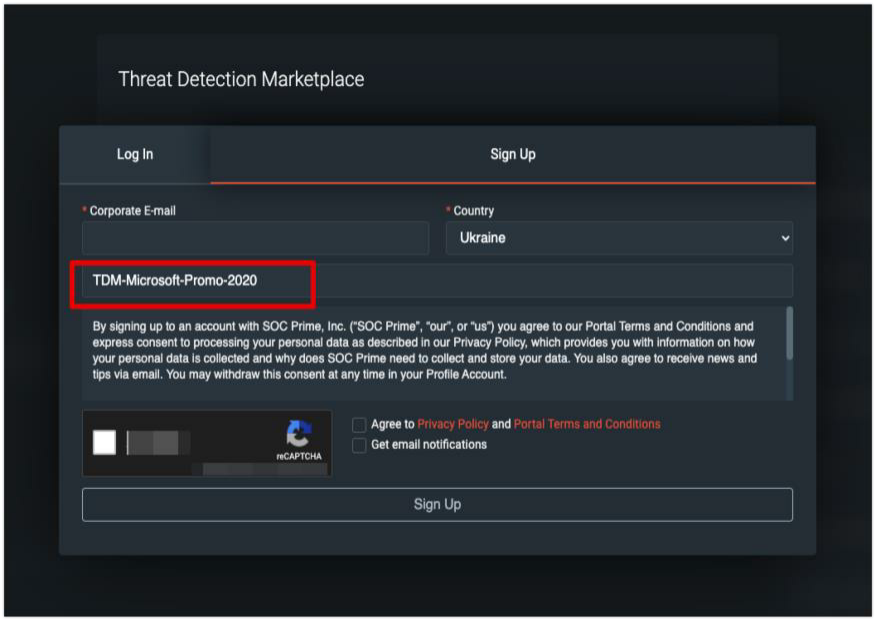
Task: Open the Country dropdown showing Ukraine
Action: pyautogui.click(x=619, y=238)
